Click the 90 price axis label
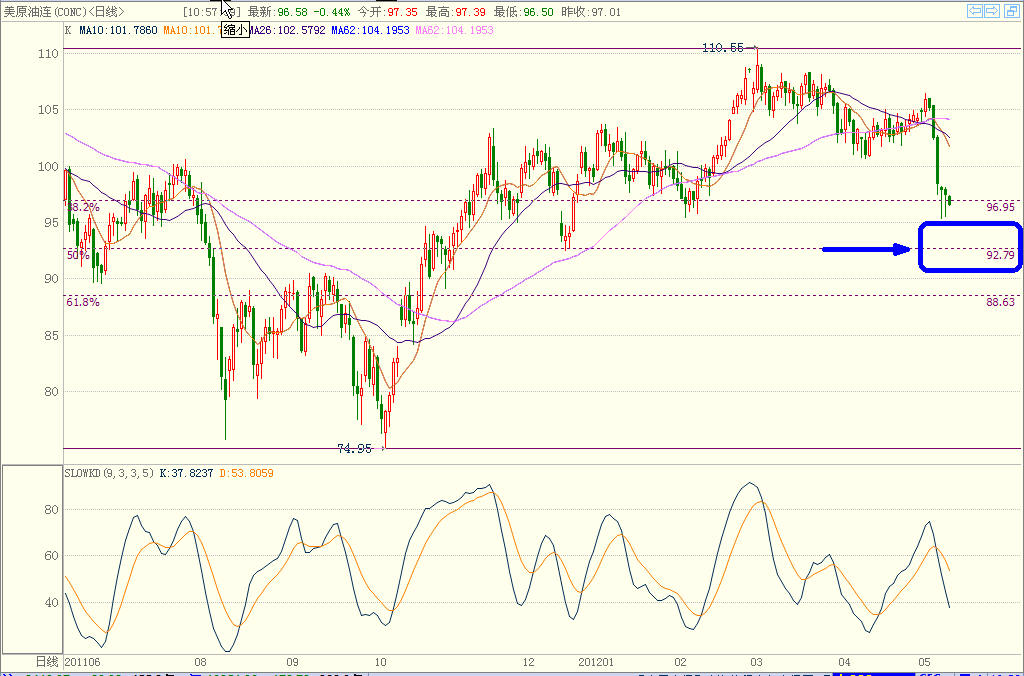The height and width of the screenshot is (676, 1024). [x=51, y=279]
